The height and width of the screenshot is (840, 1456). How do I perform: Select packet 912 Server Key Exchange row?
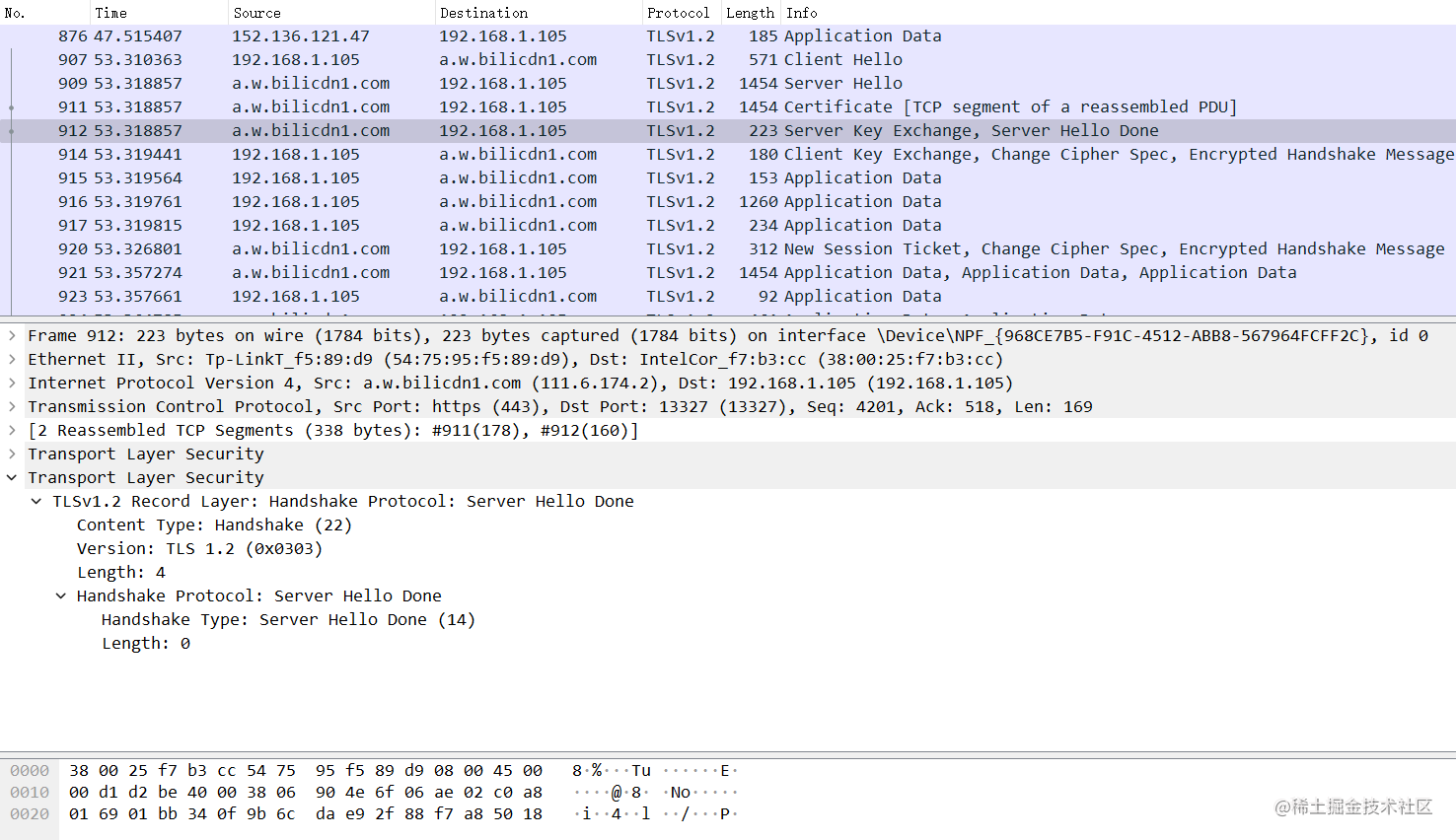coord(728,131)
